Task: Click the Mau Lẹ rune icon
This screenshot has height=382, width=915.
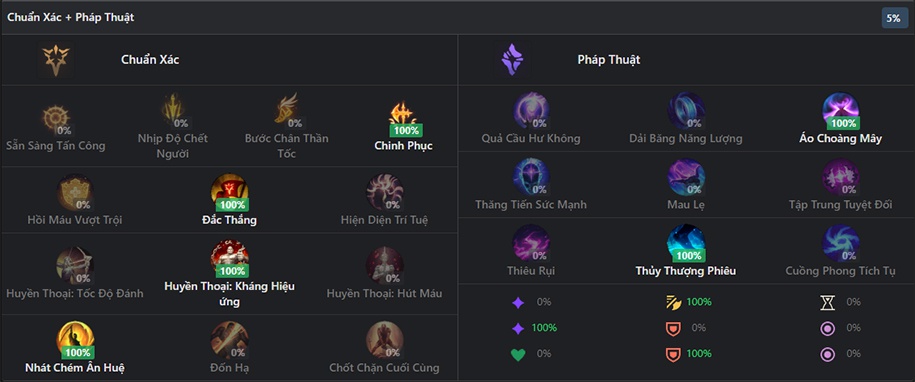Action: point(686,177)
